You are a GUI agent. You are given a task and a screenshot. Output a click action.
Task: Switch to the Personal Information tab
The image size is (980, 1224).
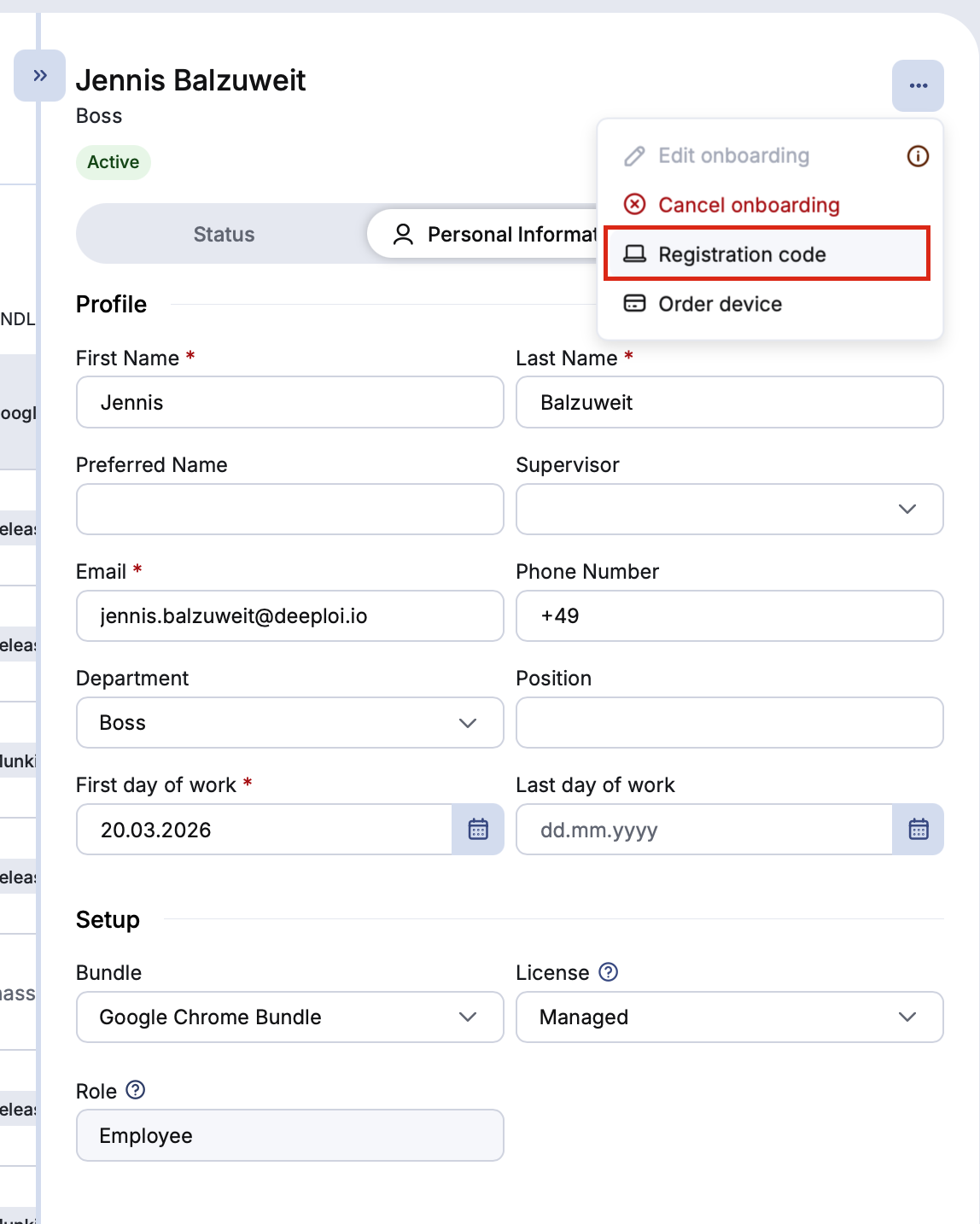(483, 234)
